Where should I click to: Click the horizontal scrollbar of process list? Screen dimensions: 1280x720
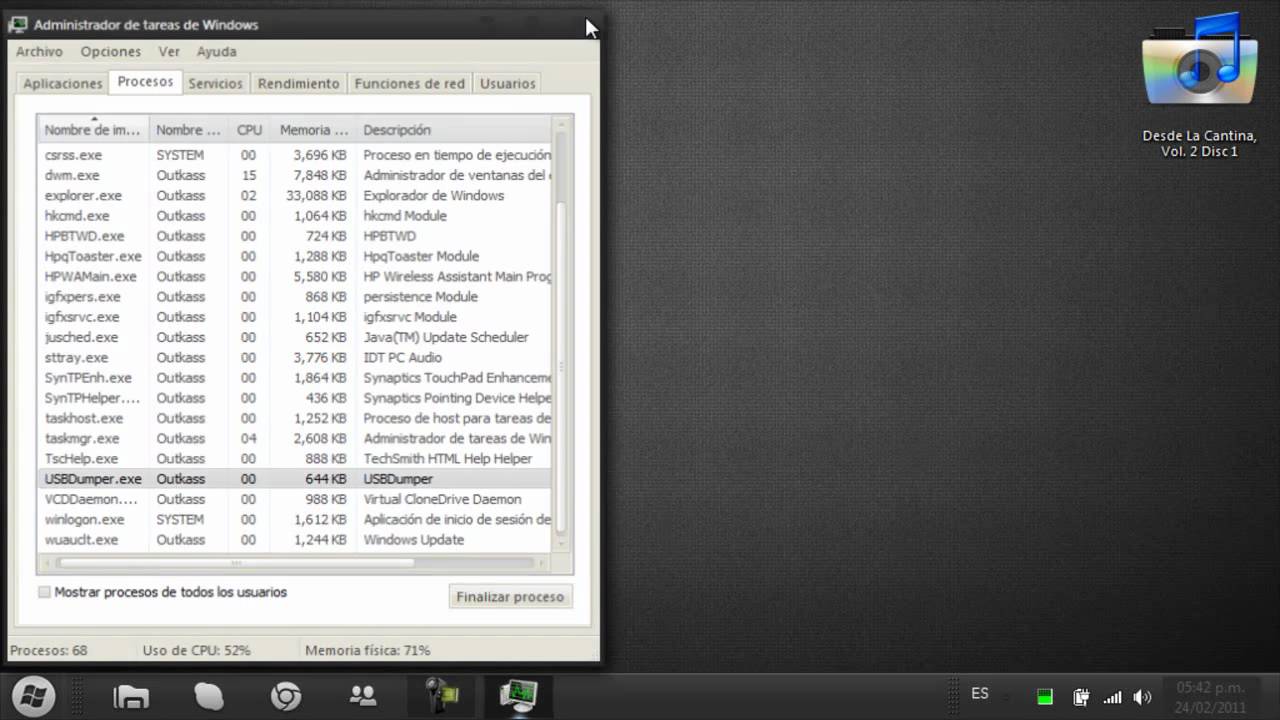(x=294, y=562)
